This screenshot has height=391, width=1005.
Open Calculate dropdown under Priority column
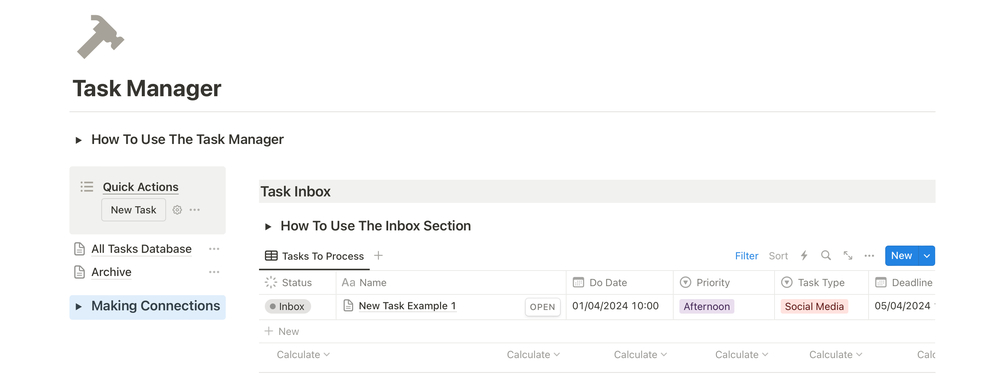click(x=742, y=354)
